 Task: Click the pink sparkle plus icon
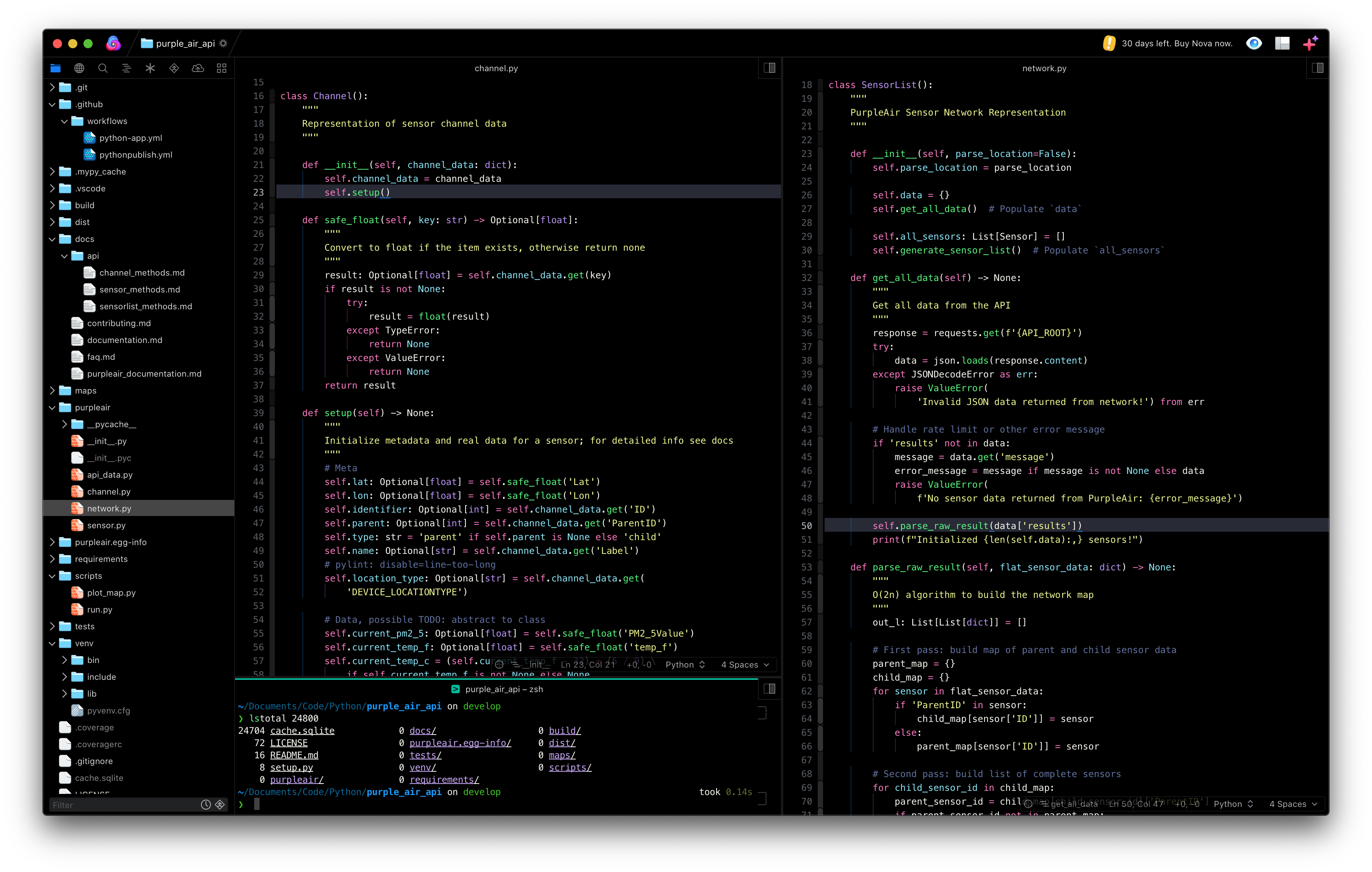1310,43
